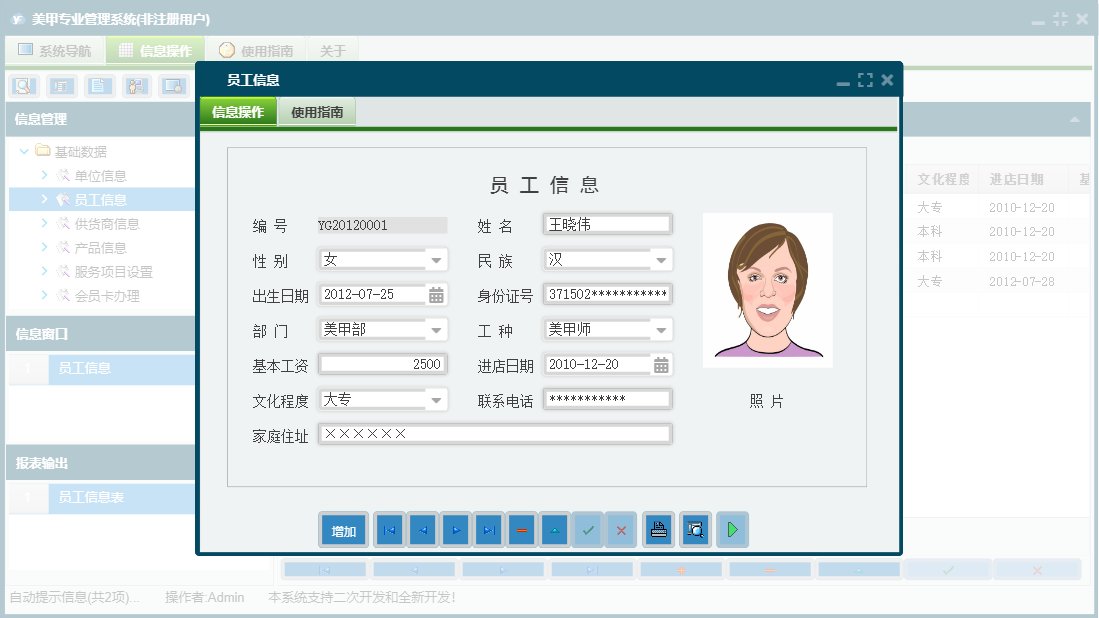The height and width of the screenshot is (618, 1099).
Task: Open the calendar picker beside 进店日期
Action: pyautogui.click(x=660, y=364)
